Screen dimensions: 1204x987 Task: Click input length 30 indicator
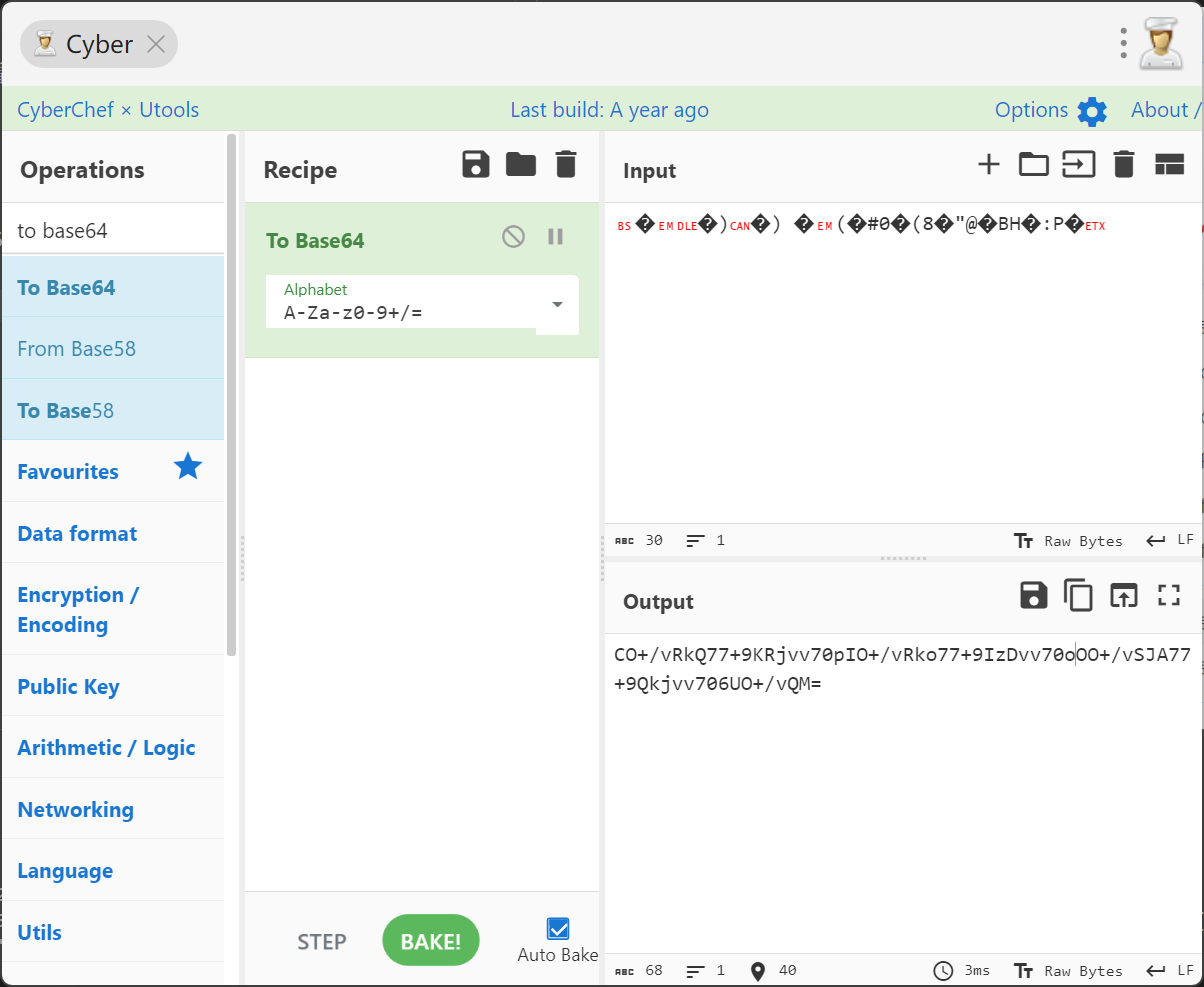(x=639, y=540)
